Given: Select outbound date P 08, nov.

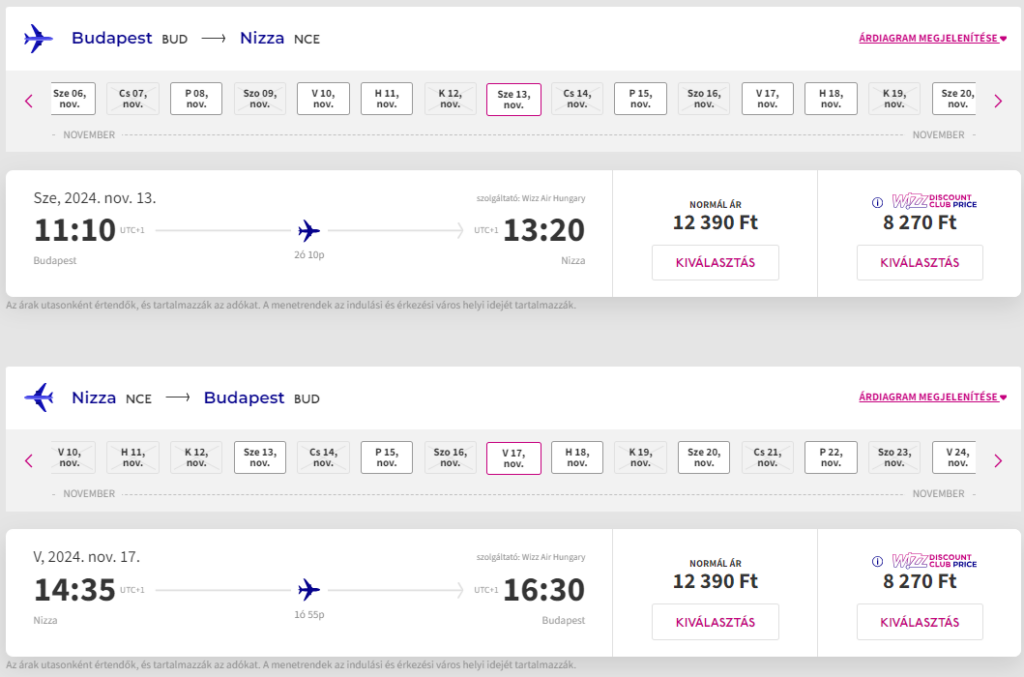Looking at the screenshot, I should coord(196,99).
